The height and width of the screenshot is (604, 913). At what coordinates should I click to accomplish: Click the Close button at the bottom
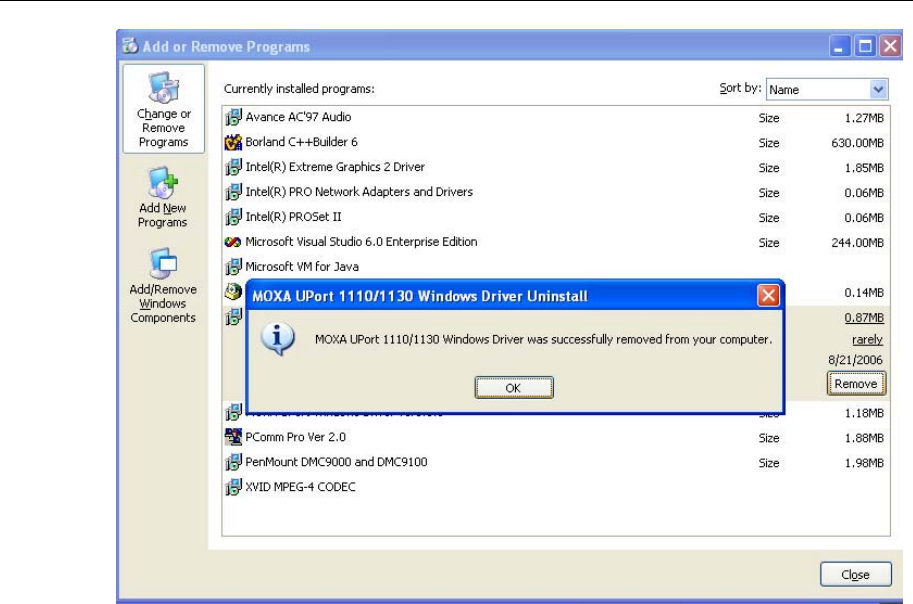point(855,574)
